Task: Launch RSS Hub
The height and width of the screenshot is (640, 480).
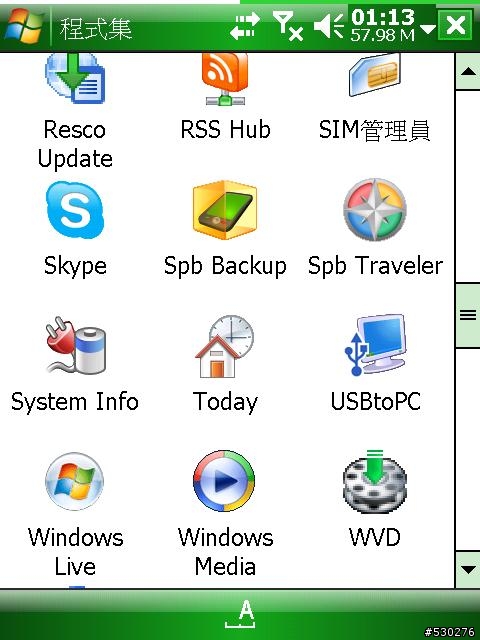Action: coord(225,78)
